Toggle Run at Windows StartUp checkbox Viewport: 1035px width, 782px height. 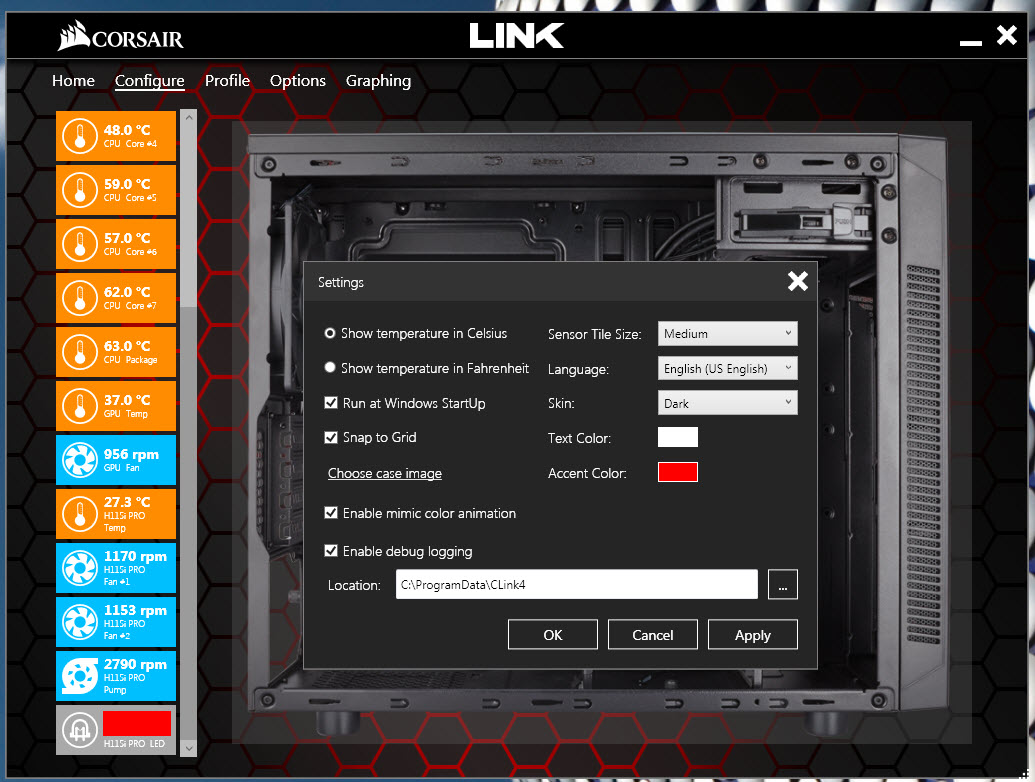331,403
